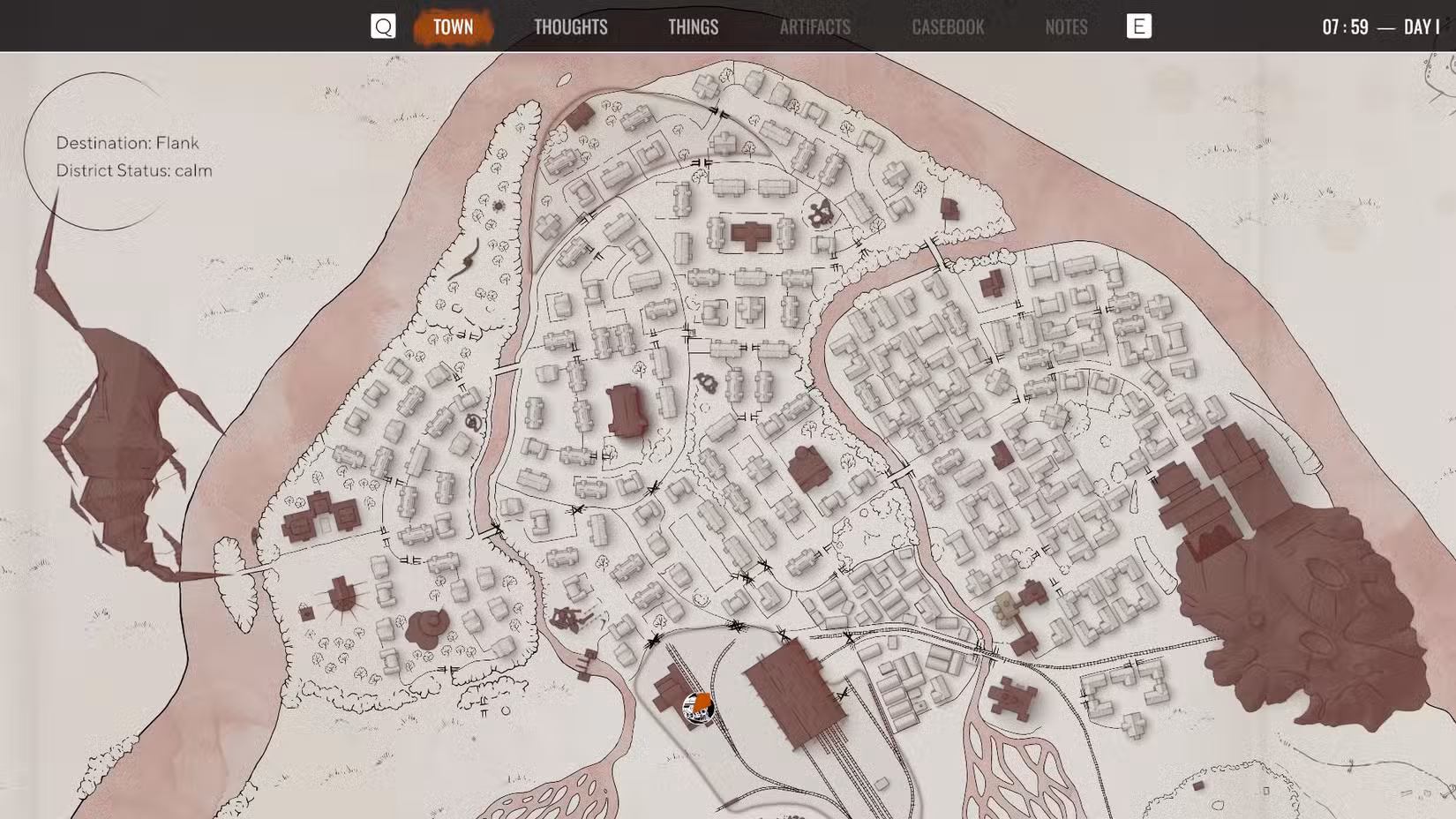View the NOTES section
The width and height of the screenshot is (1456, 819).
[1066, 26]
